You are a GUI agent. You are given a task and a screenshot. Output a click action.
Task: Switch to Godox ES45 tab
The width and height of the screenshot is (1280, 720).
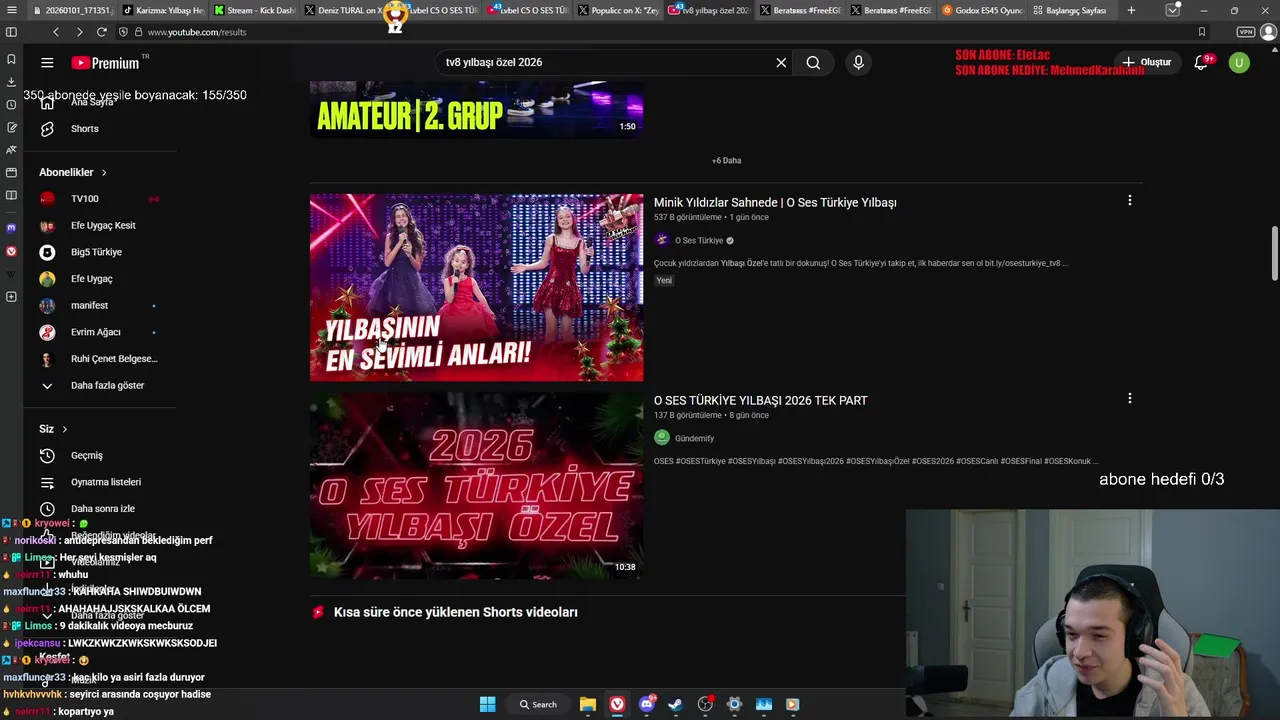[983, 10]
